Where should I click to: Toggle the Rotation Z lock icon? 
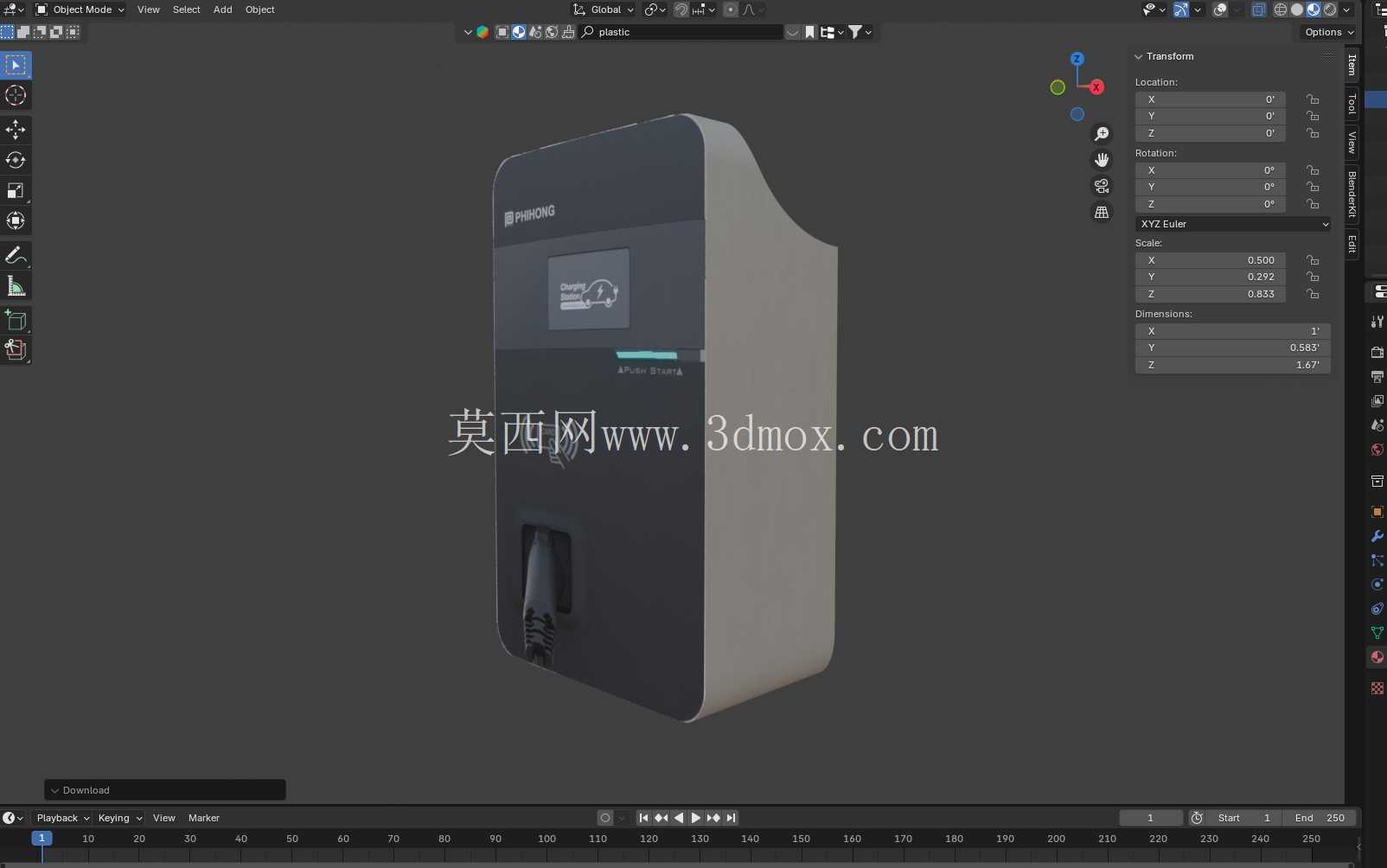pos(1313,204)
